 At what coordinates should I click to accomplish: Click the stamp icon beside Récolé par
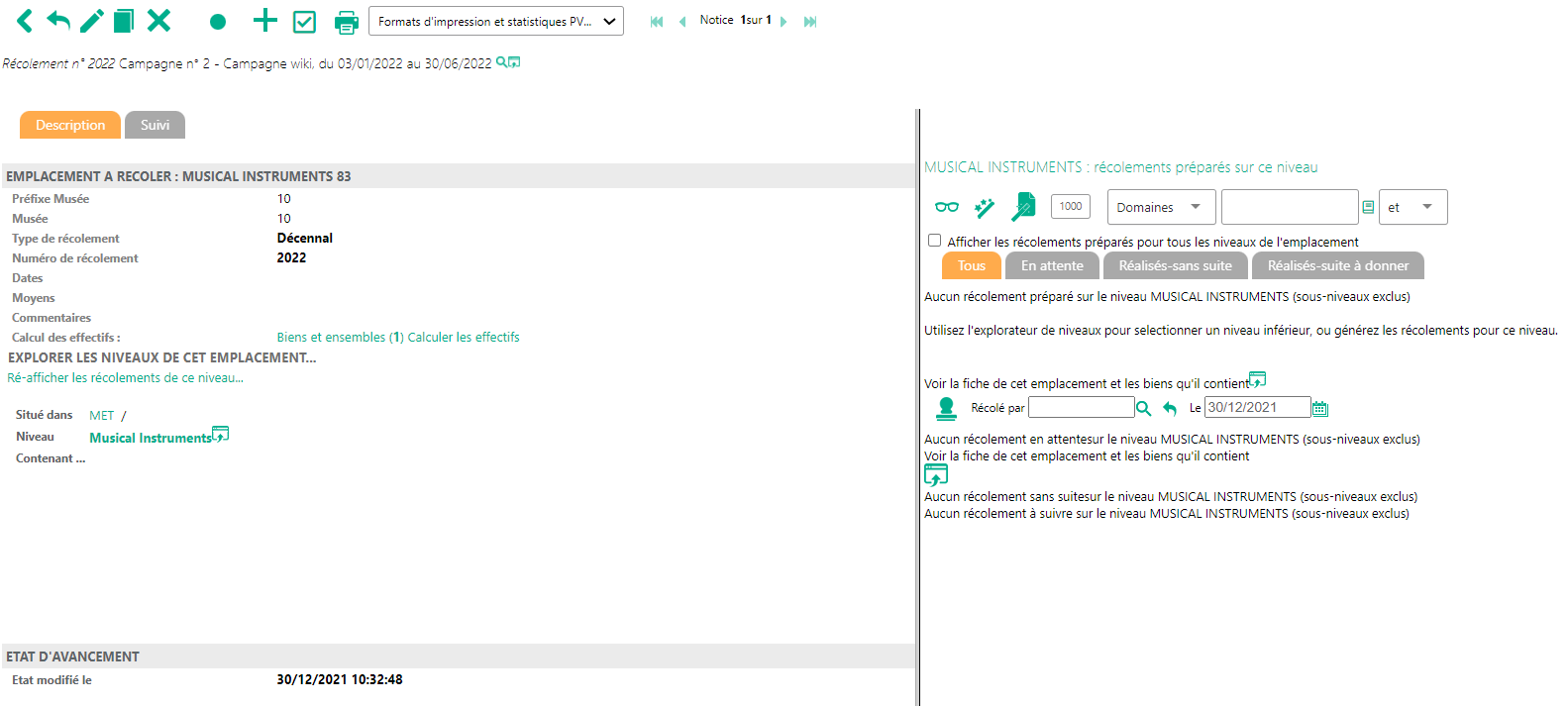[x=946, y=408]
